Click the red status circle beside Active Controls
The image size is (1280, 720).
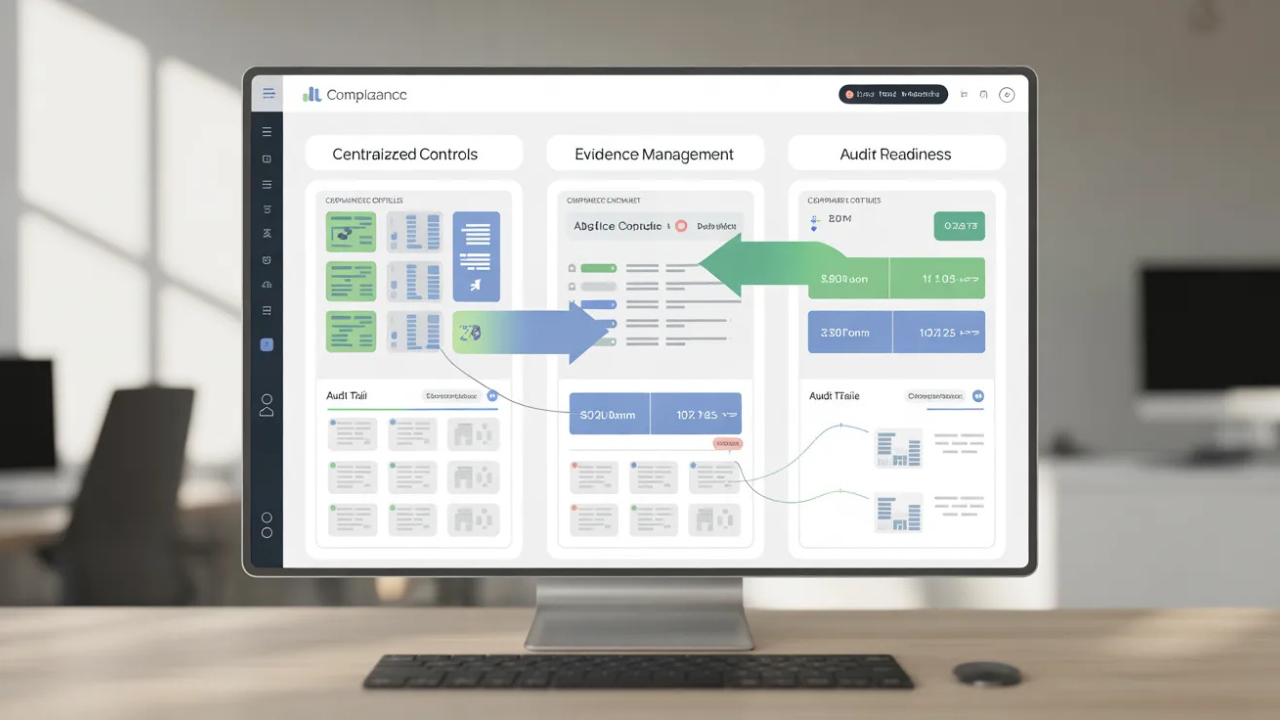click(x=681, y=226)
